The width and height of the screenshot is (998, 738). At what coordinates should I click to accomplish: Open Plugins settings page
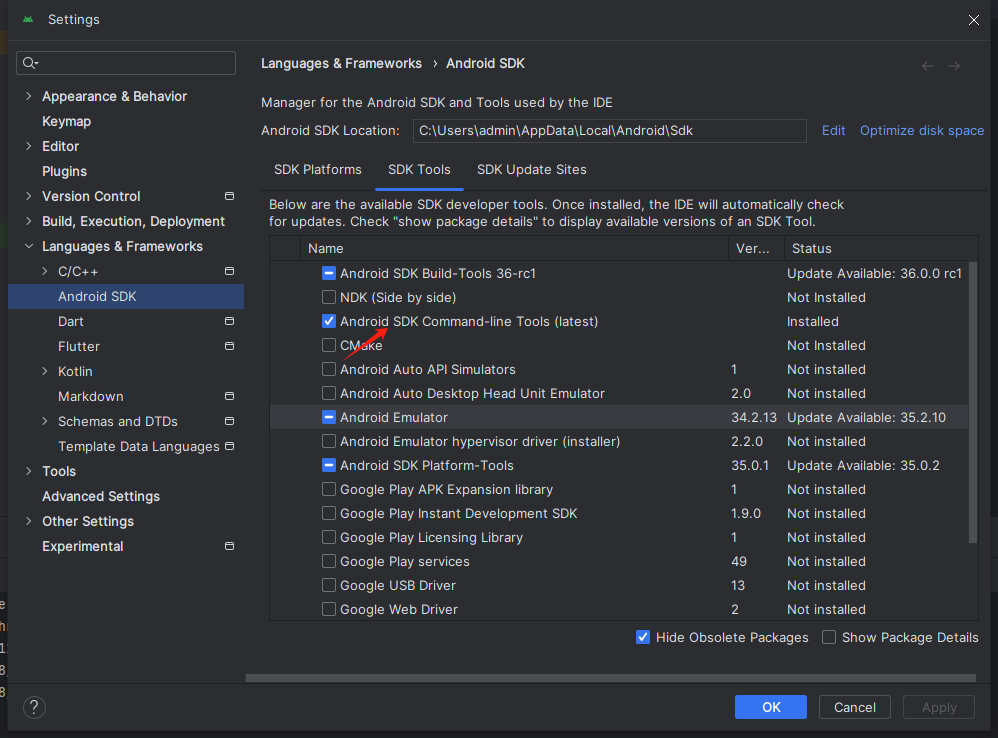click(x=64, y=171)
